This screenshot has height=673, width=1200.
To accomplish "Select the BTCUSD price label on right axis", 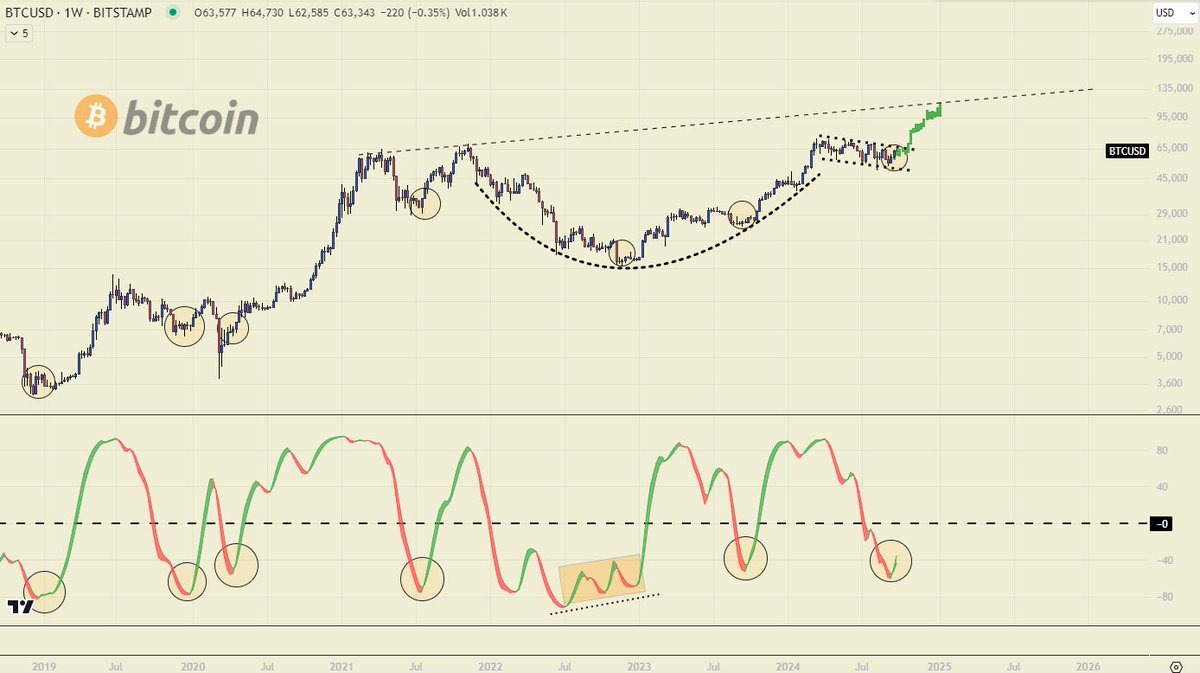I will coord(1125,152).
